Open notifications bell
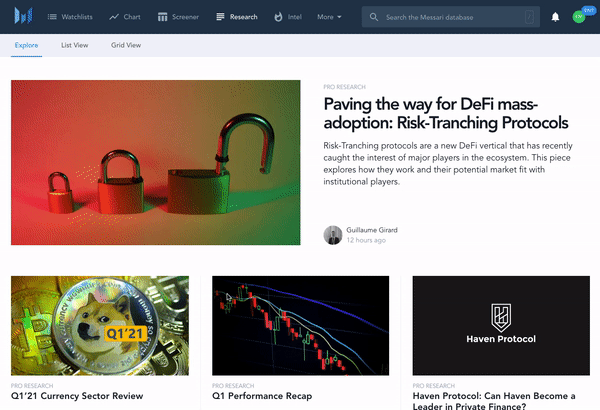600x410 pixels. click(x=555, y=17)
